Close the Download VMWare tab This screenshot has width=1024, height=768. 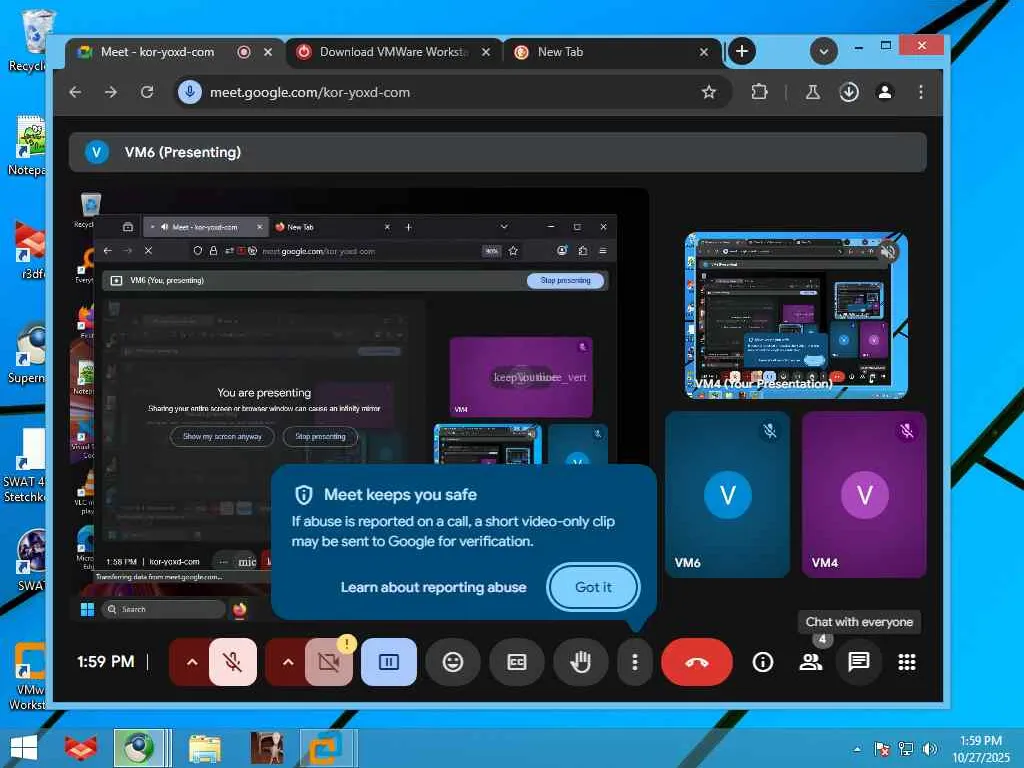point(486,52)
